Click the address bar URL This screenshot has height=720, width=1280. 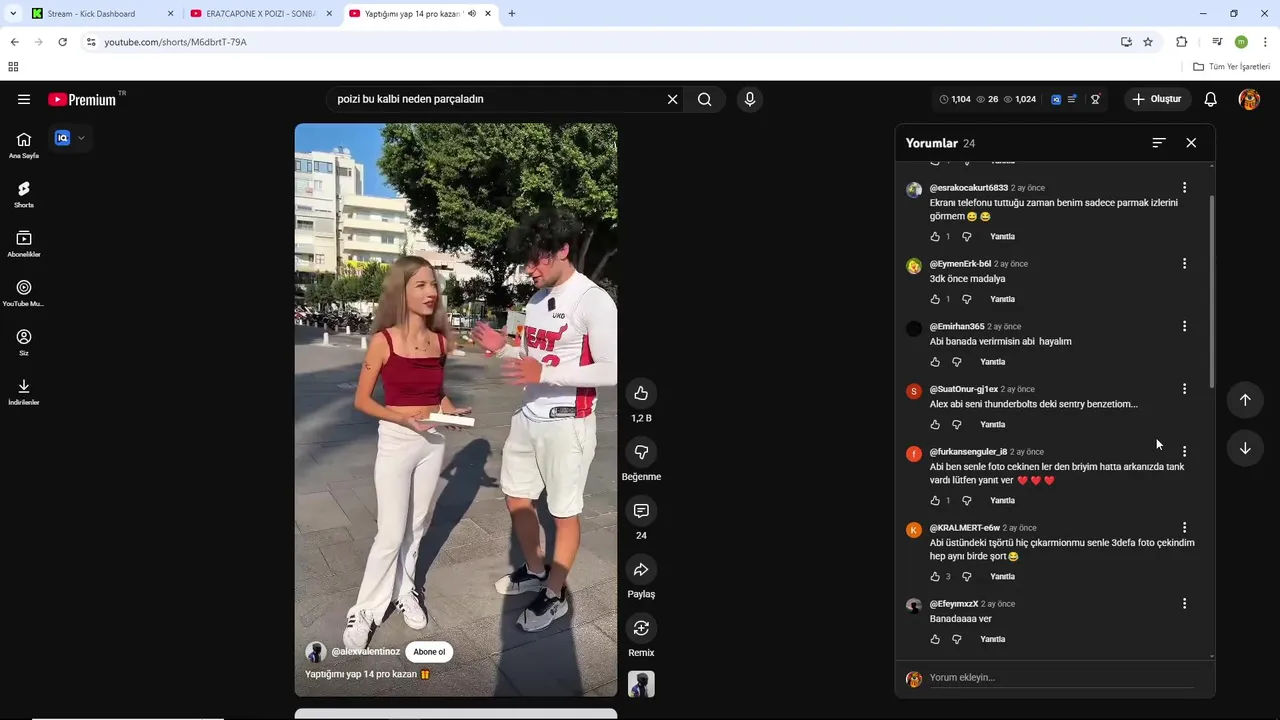click(175, 42)
